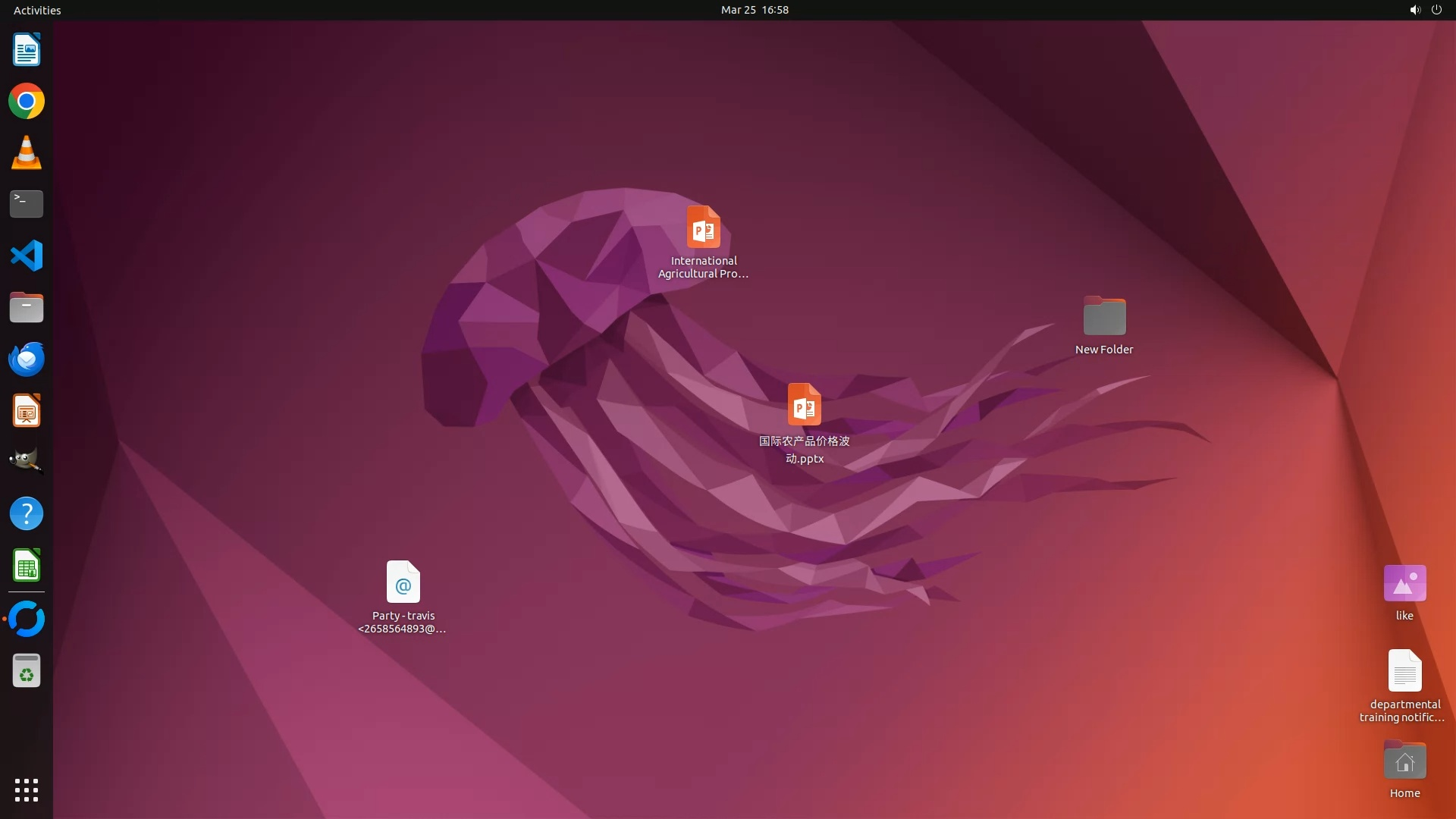Launch LibreOffice Impress from dock

pos(27,411)
